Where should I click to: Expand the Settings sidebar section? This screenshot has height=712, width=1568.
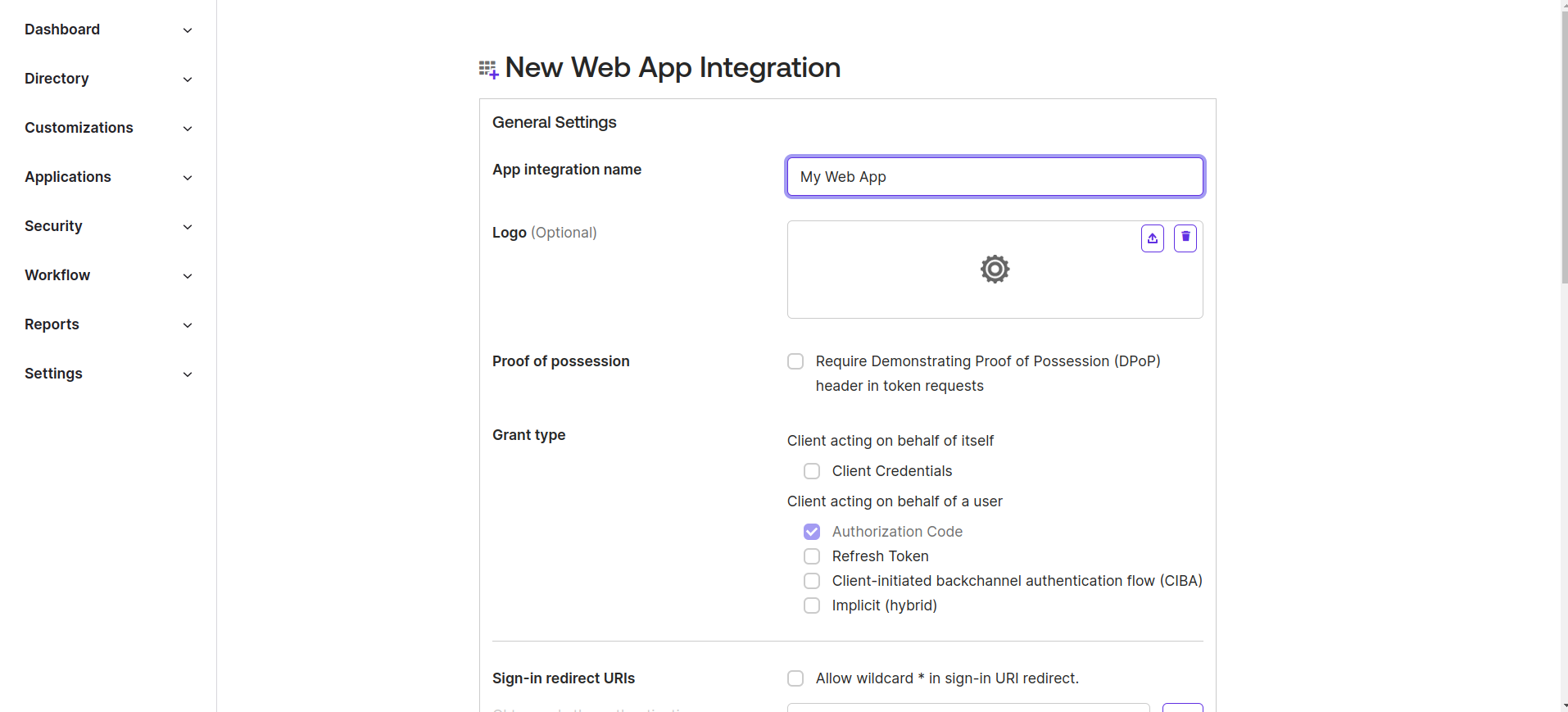point(188,374)
